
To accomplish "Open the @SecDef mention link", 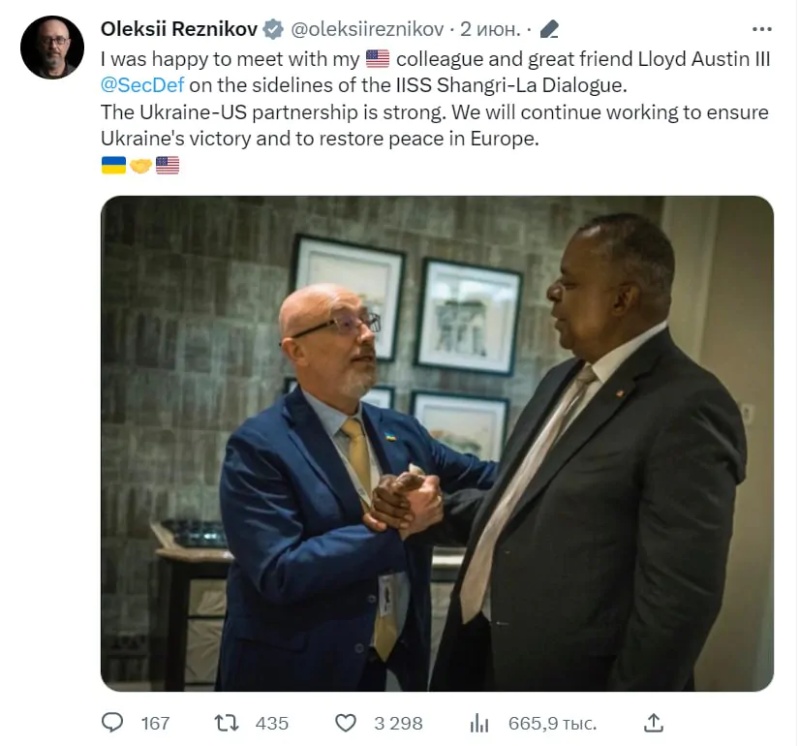I will pyautogui.click(x=142, y=85).
